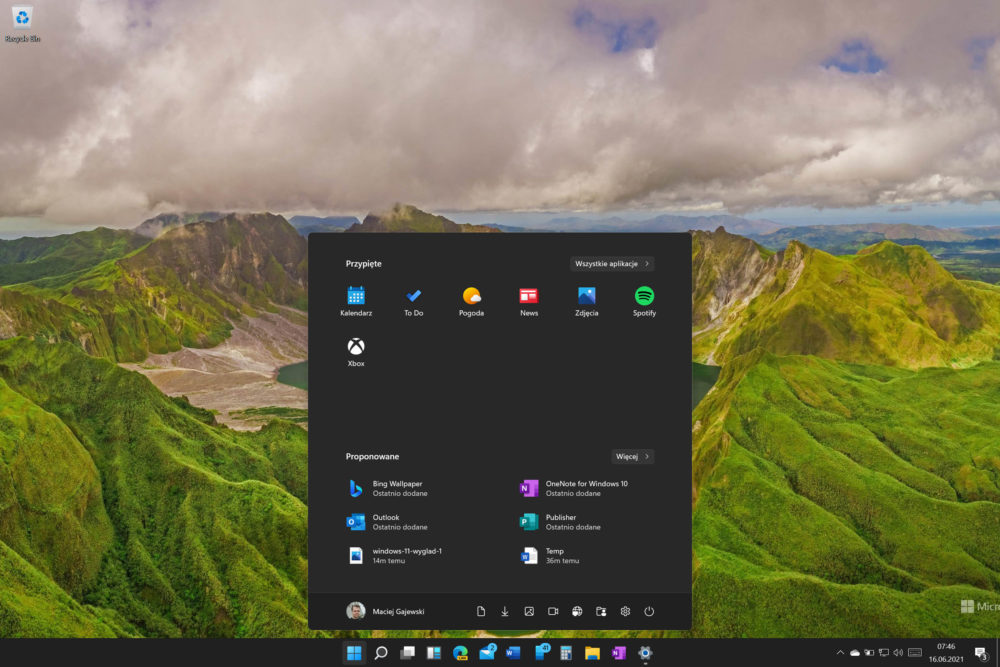Open OneDrive cloud tray icon
The width and height of the screenshot is (1000, 667).
[x=855, y=652]
